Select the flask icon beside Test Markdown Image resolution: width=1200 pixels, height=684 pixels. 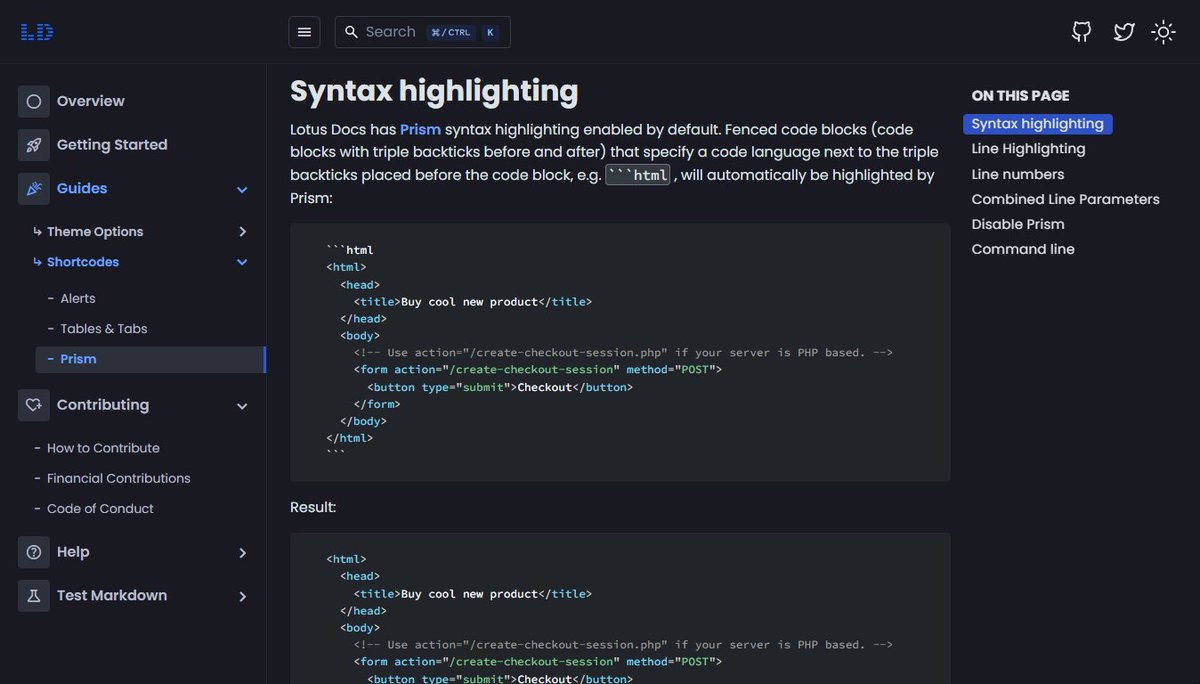pos(33,596)
